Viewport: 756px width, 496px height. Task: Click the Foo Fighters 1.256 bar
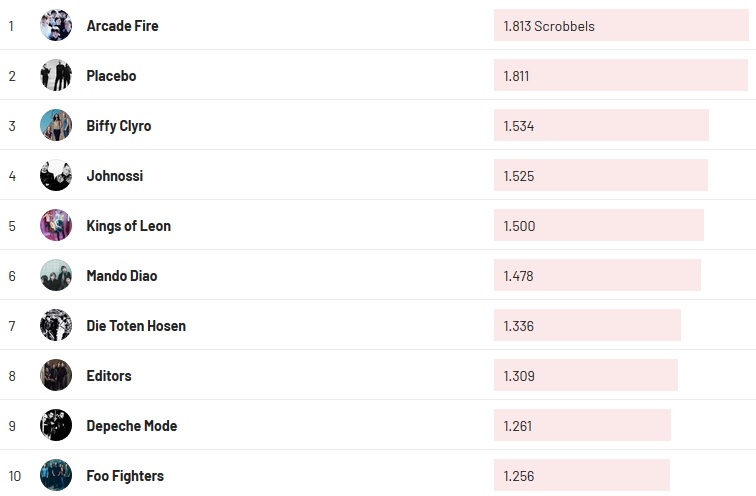point(581,476)
